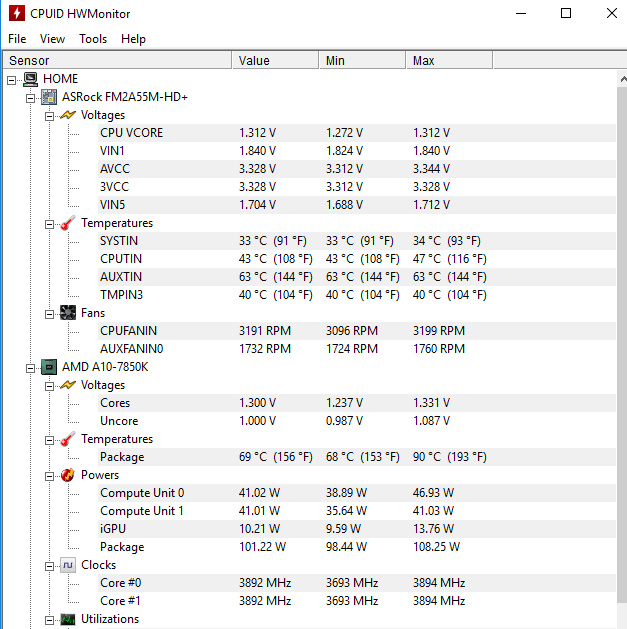Click the AMD A10-7850K processor chip icon
The image size is (627, 629).
49,367
